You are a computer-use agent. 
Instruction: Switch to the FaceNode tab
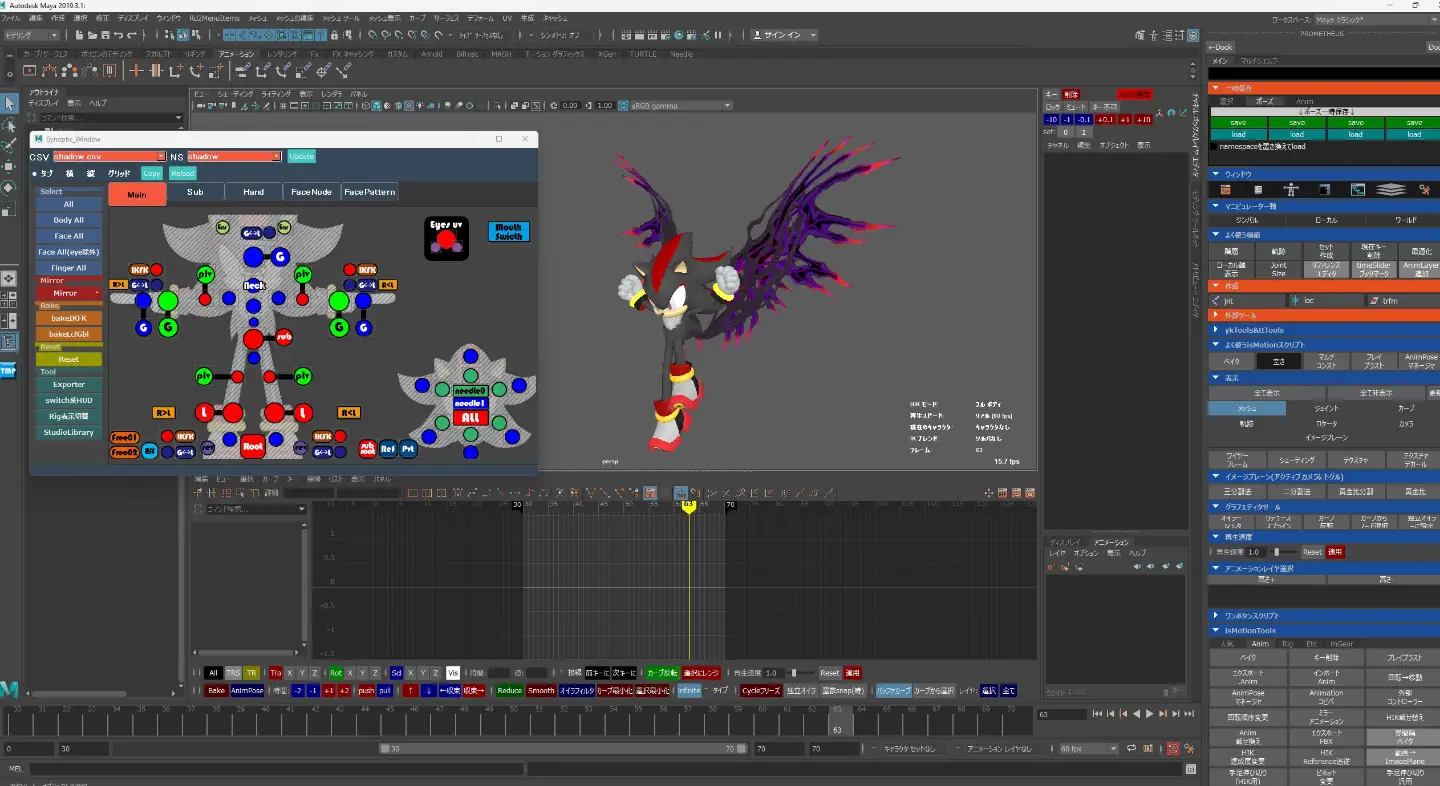[311, 192]
